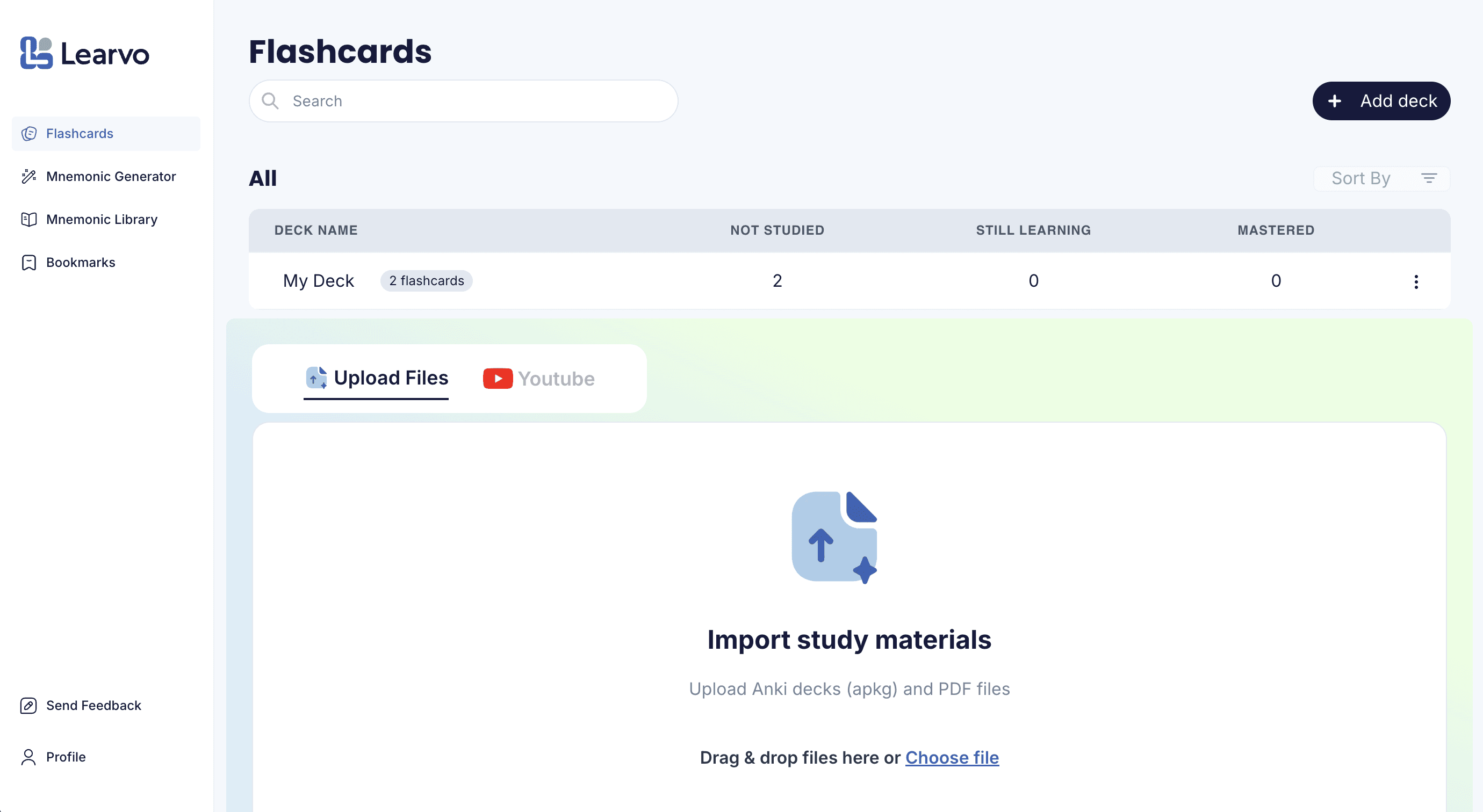
Task: Click the Flashcards sidebar icon
Action: (x=29, y=134)
